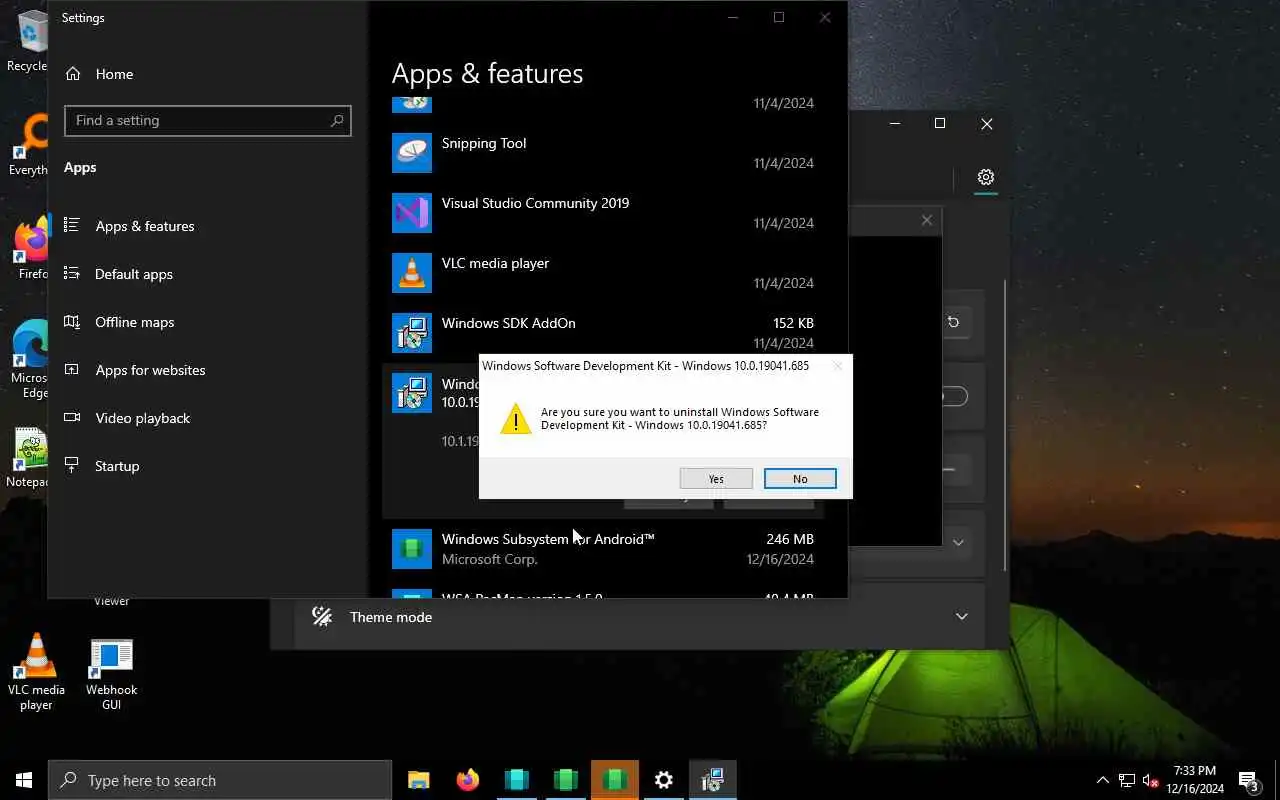
Task: Click the Theme mode wand icon
Action: (x=322, y=617)
